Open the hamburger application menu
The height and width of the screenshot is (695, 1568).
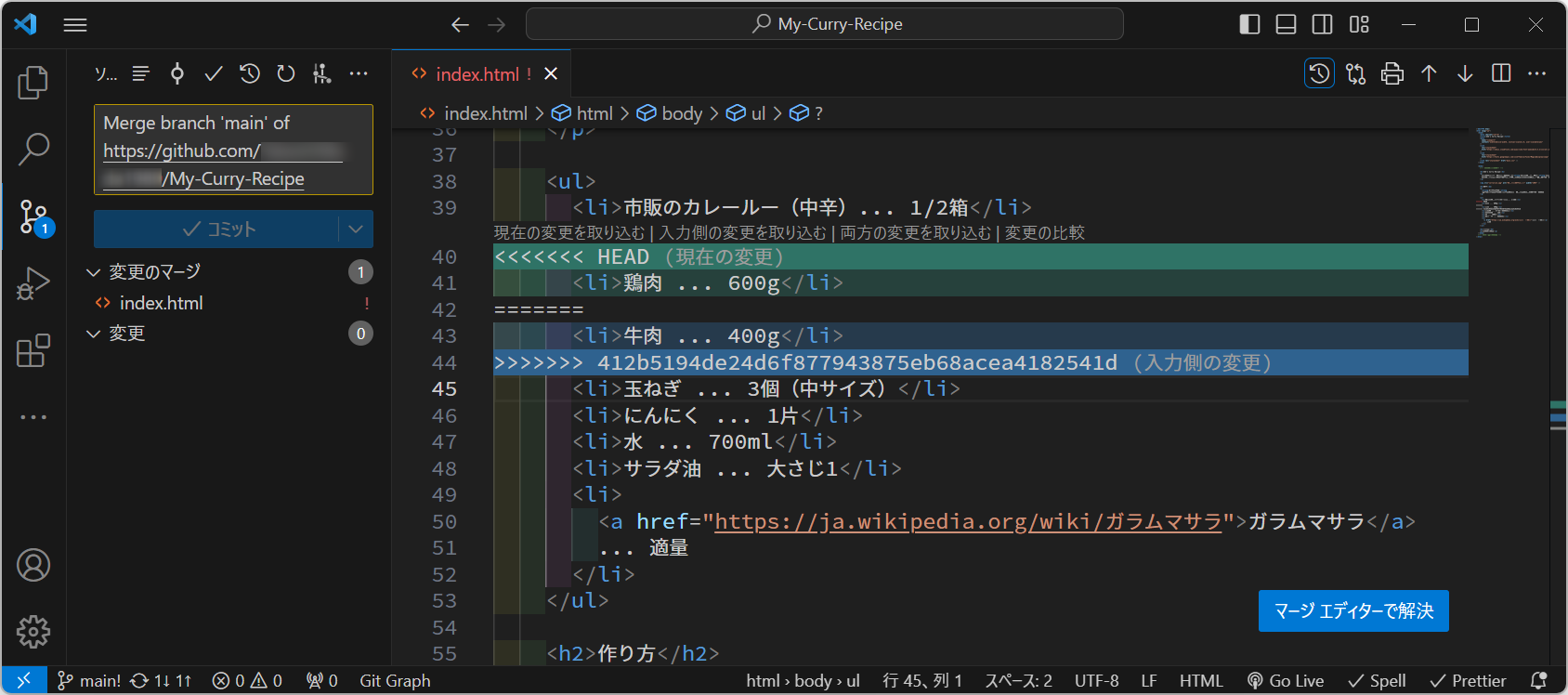(x=75, y=25)
